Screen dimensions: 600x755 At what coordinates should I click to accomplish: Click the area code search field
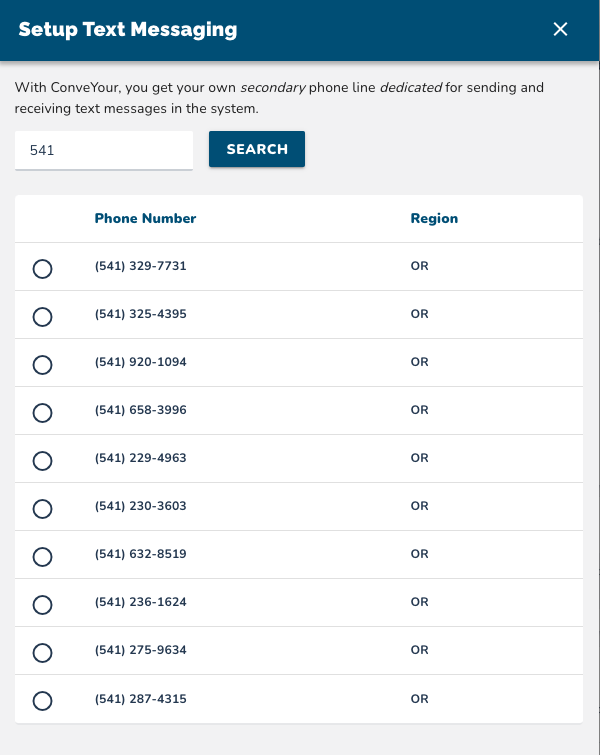pos(103,150)
